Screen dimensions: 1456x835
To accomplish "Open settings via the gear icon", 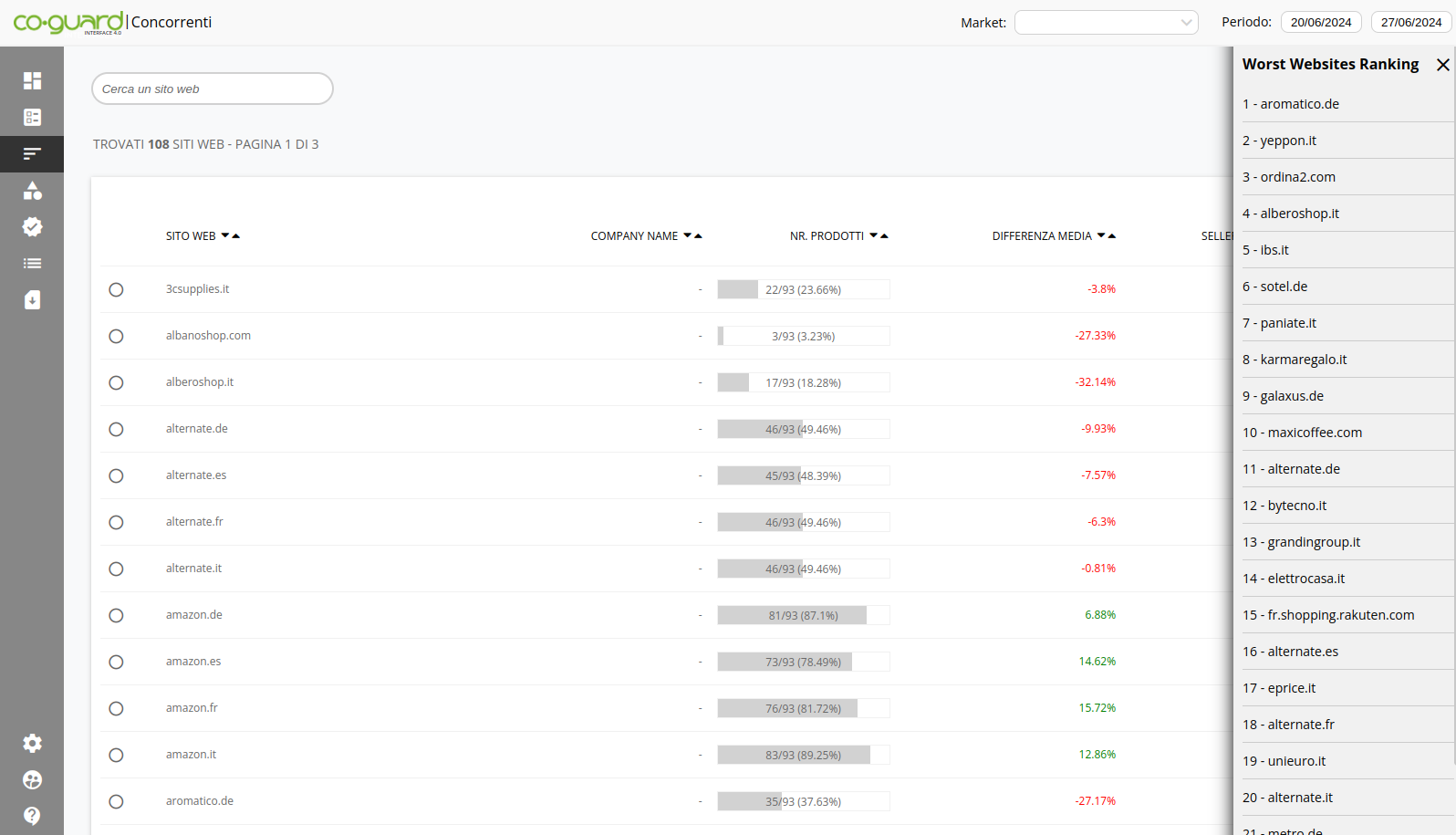I will point(32,744).
